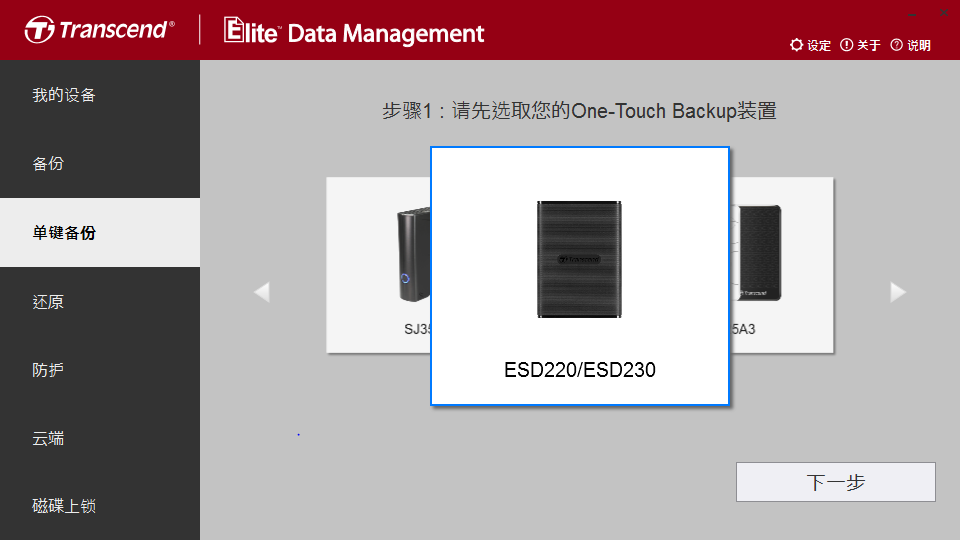This screenshot has height=540, width=960.
Task: Choose the SJ35 desktop drive card
Action: [x=378, y=265]
